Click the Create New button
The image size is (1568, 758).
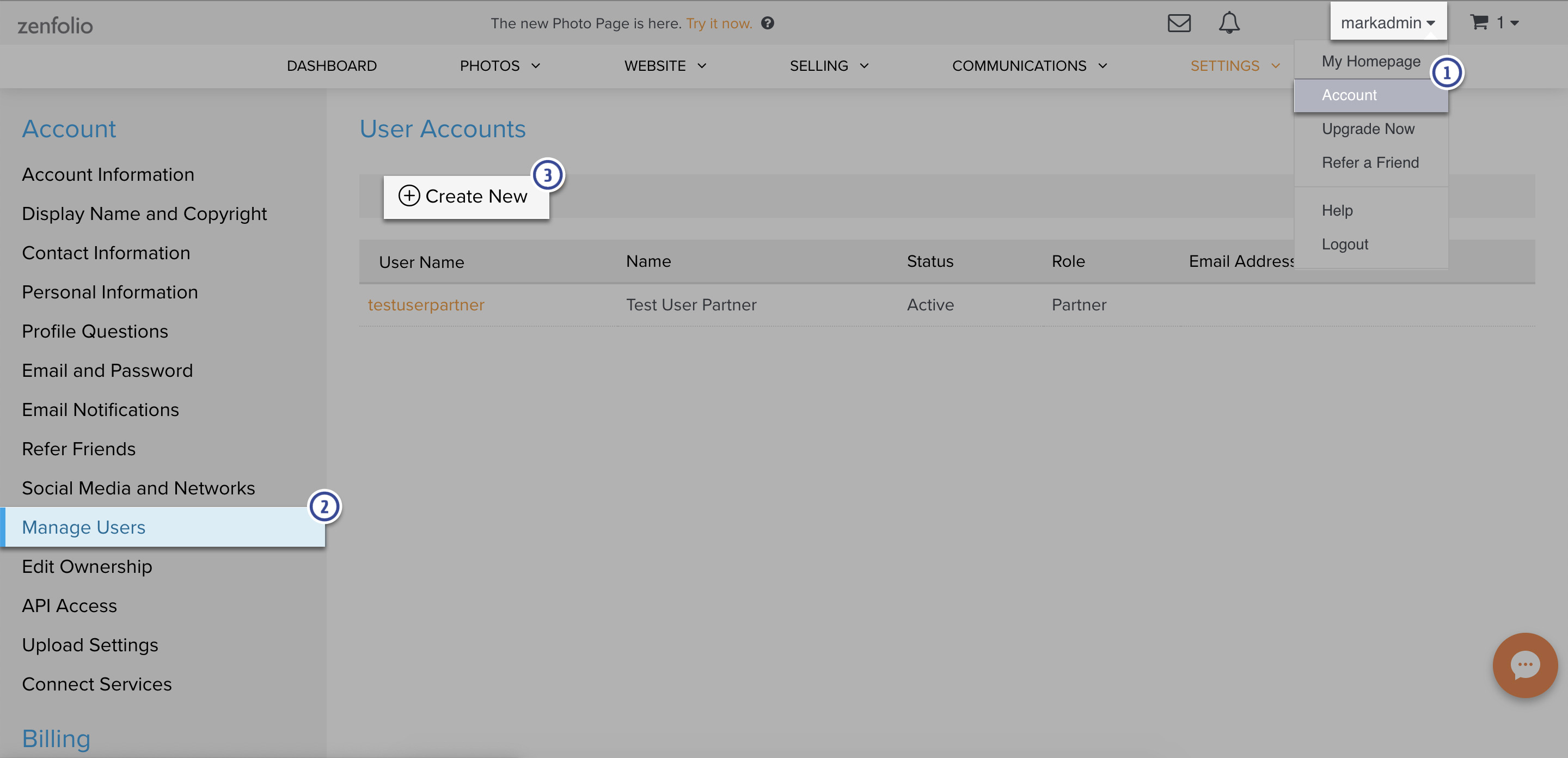pyautogui.click(x=466, y=196)
